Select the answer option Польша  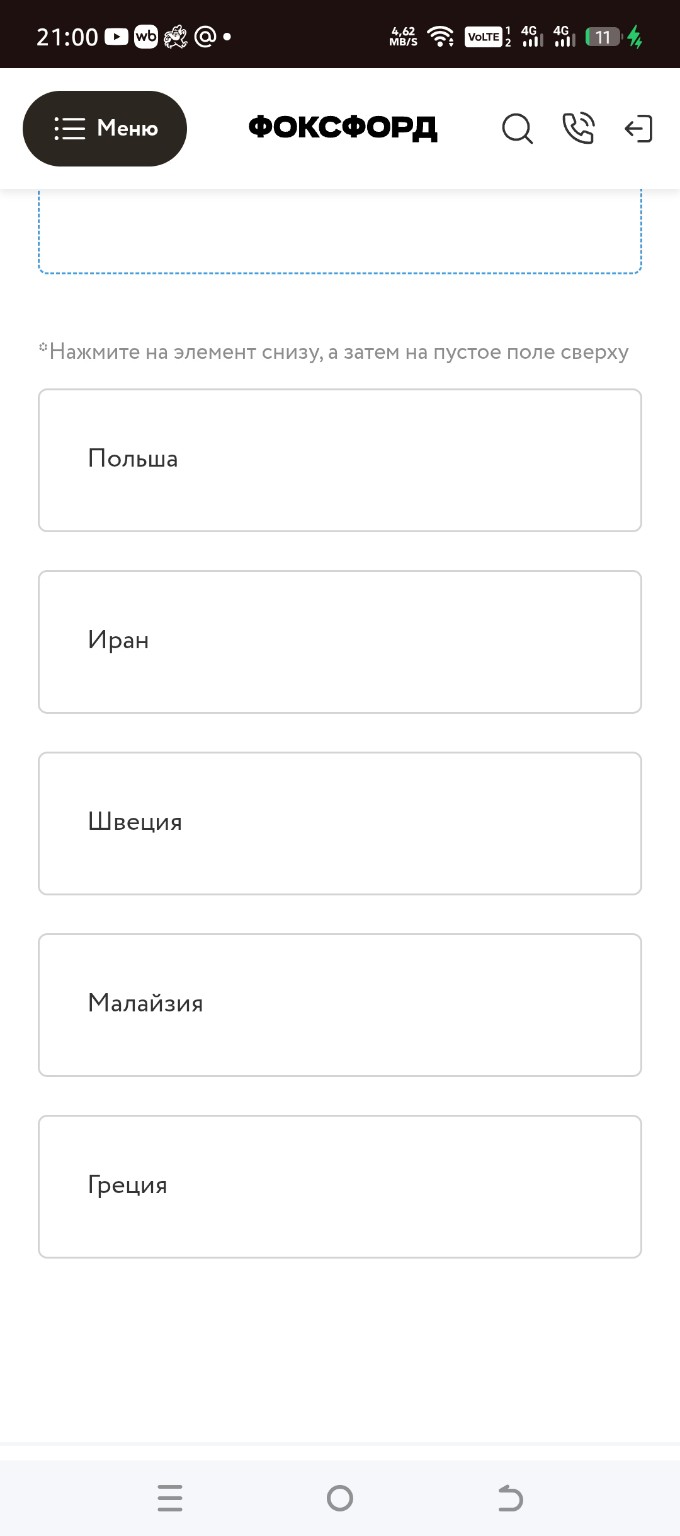340,460
